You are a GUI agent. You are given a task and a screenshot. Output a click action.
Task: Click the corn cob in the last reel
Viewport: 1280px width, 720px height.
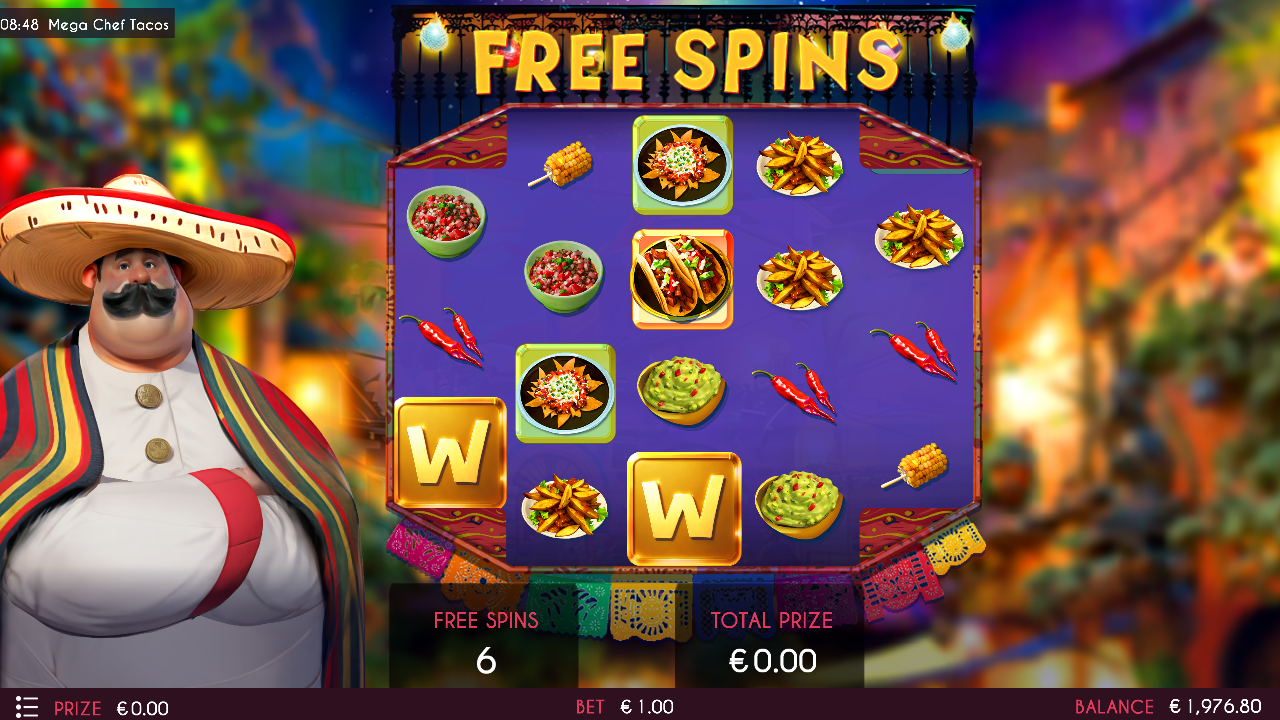click(916, 466)
